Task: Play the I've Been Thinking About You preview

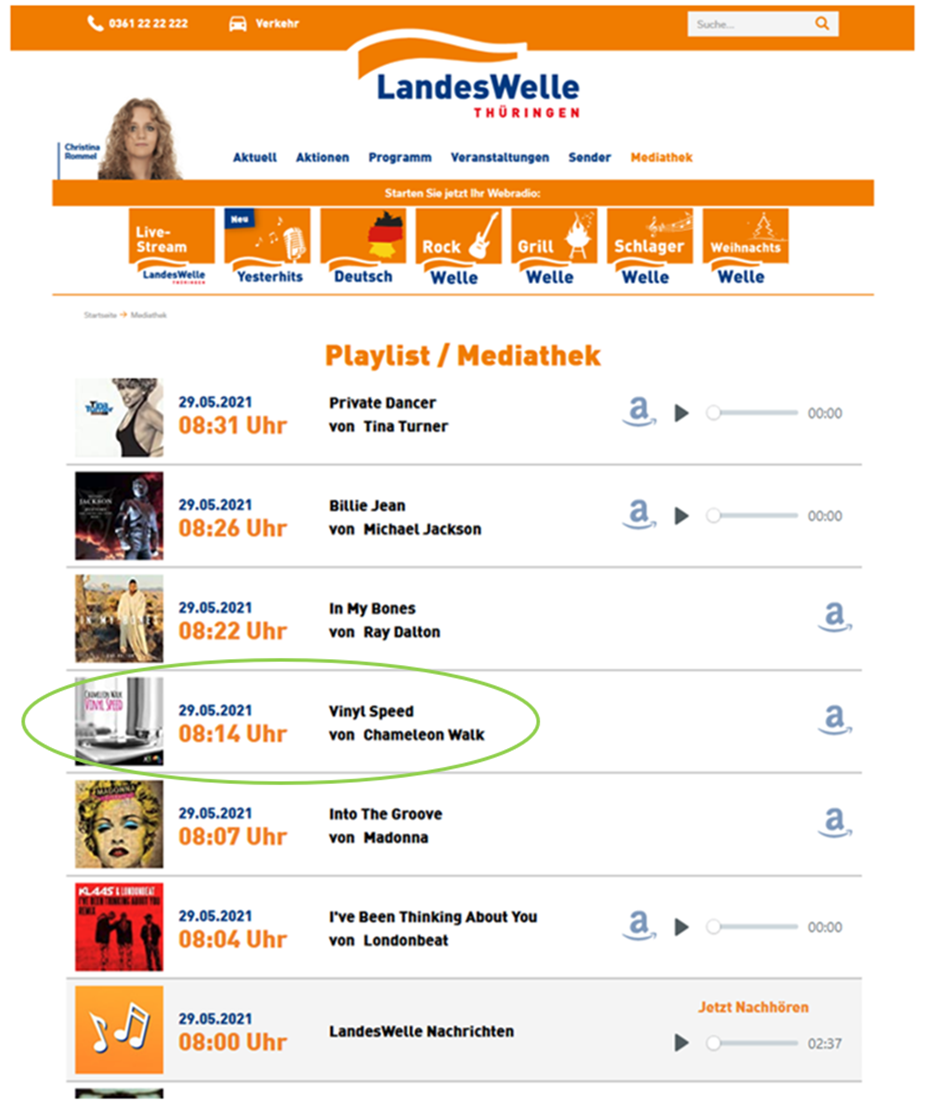Action: [681, 927]
